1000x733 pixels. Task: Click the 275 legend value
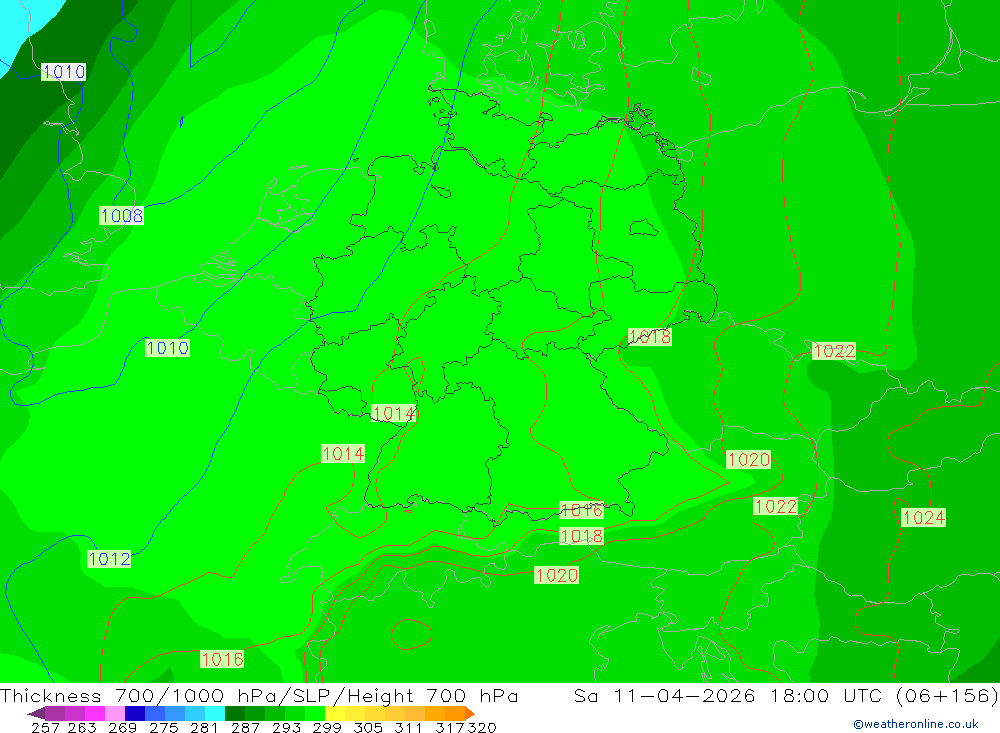click(x=163, y=727)
